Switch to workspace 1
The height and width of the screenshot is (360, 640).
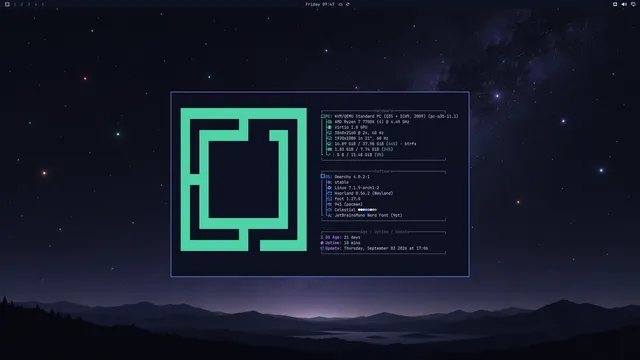[x=15, y=4]
